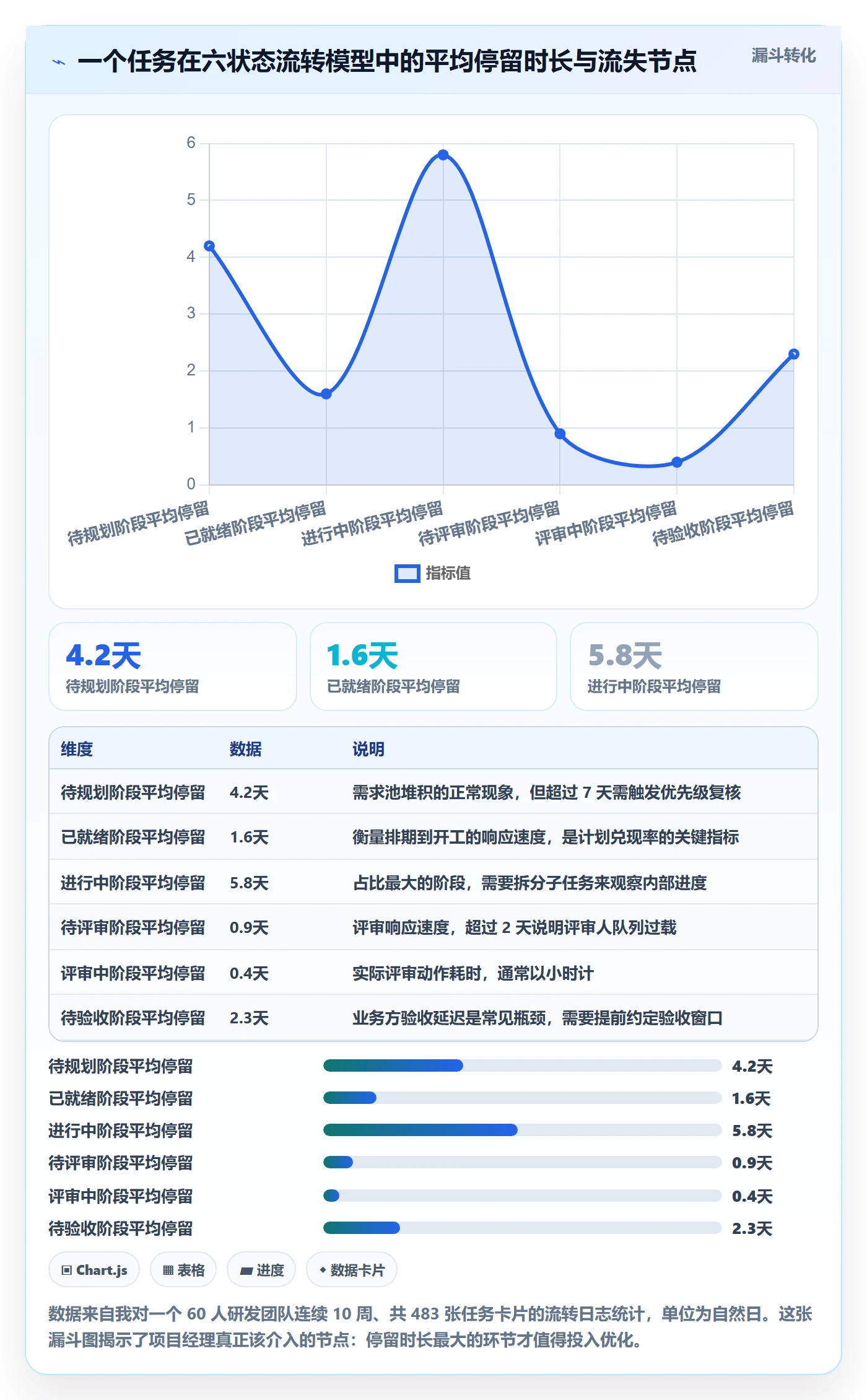Click the 维度 table column header
867x1400 pixels.
[x=77, y=749]
